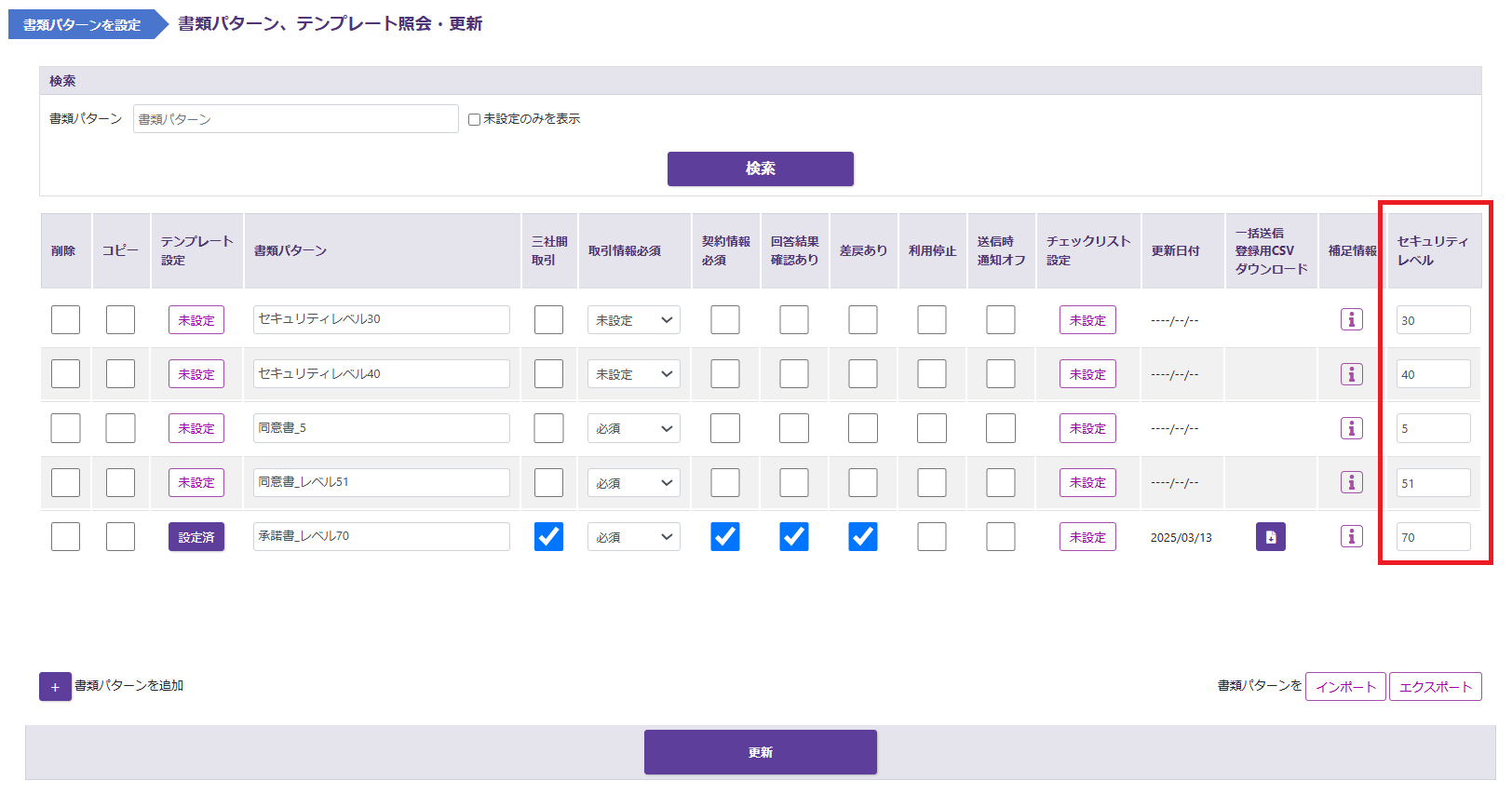This screenshot has width=1512, height=794.
Task: Click 書類パターンを設定 breadcrumb tab
Action: pos(82,25)
